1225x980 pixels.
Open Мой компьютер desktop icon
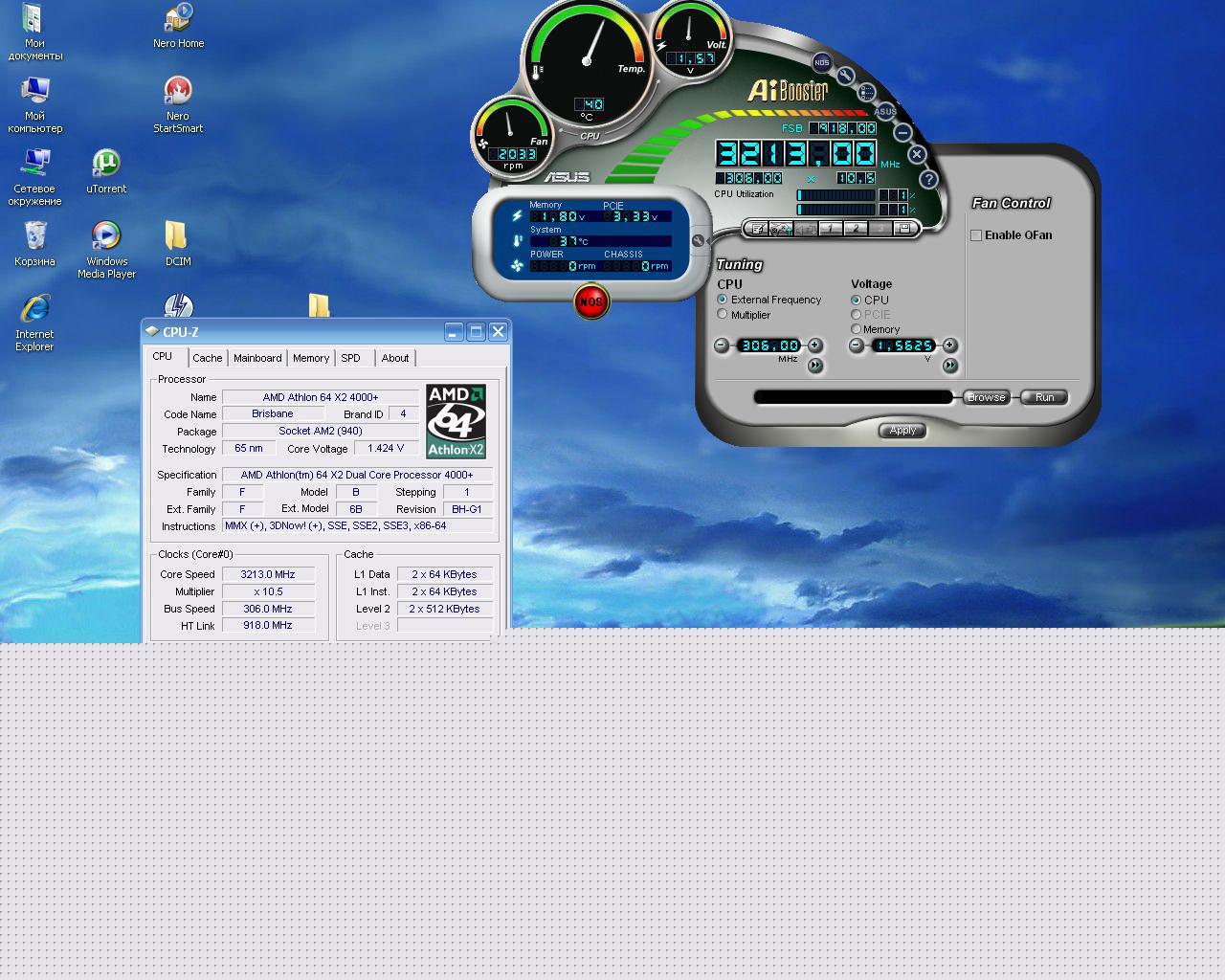[x=34, y=105]
